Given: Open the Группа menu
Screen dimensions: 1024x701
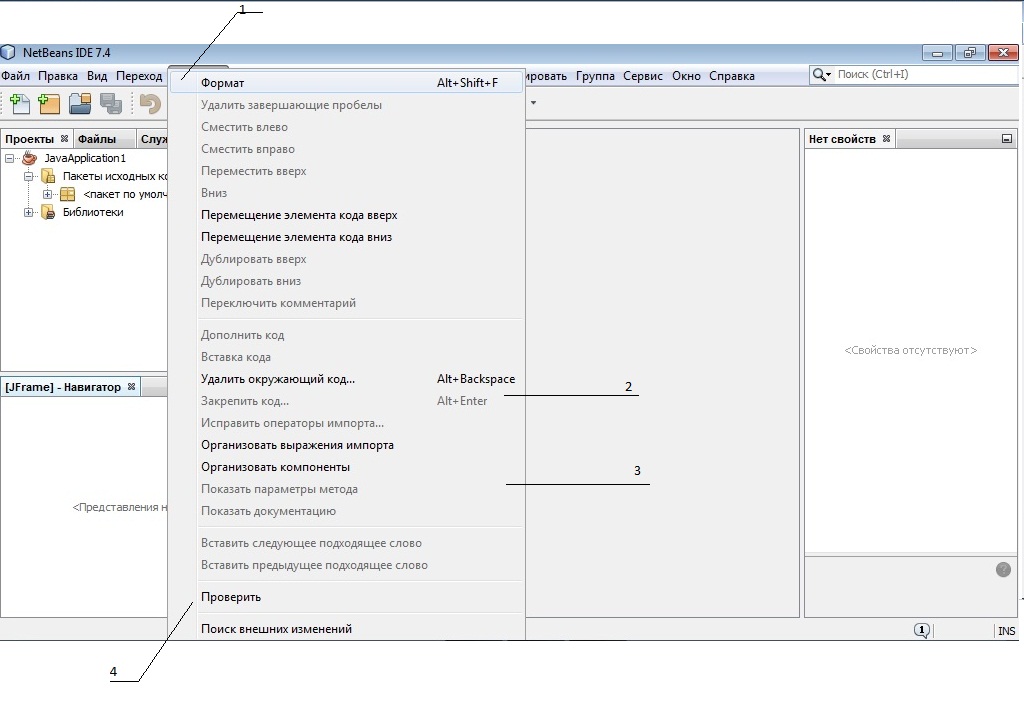Looking at the screenshot, I should [x=595, y=76].
